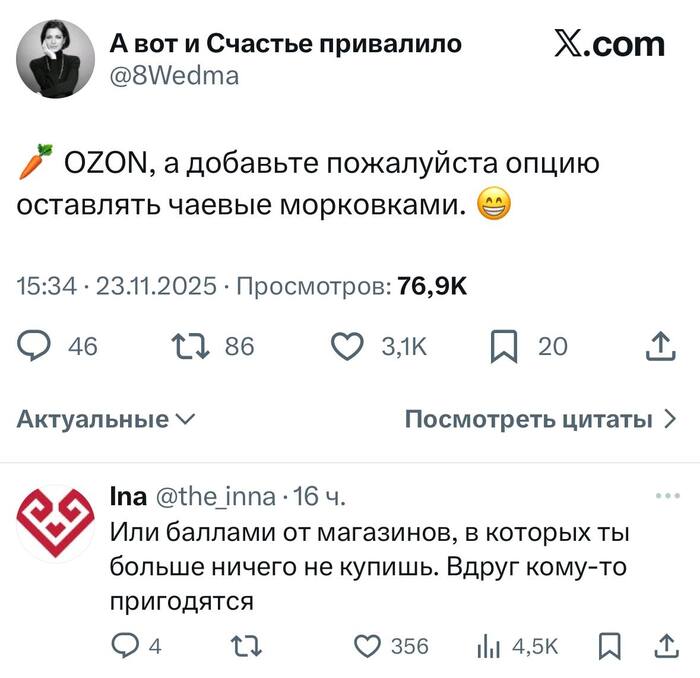
Task: Click the tweet timestamp 15:34 · 23.11.2025
Action: [x=116, y=287]
